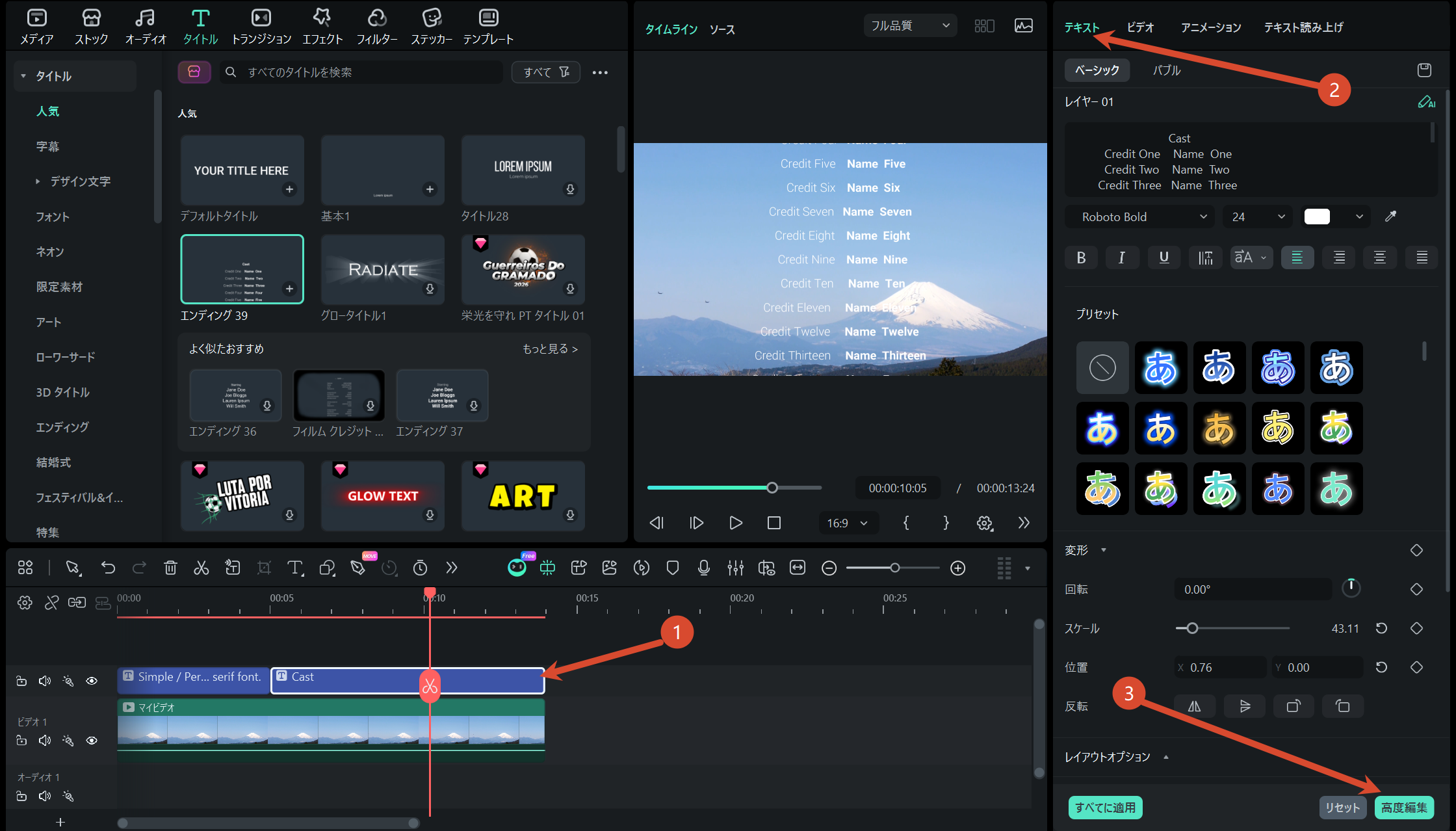This screenshot has width=1456, height=831.
Task: Click the もっと見る link
Action: [550, 349]
